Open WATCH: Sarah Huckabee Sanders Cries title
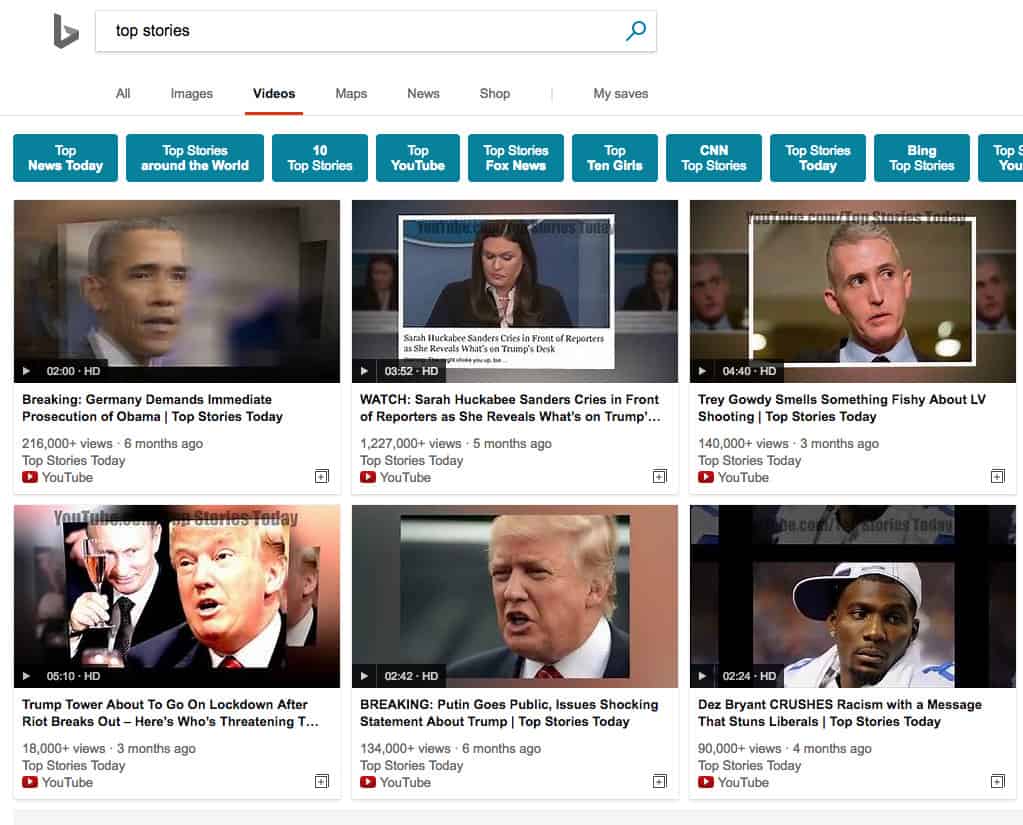 [510, 408]
